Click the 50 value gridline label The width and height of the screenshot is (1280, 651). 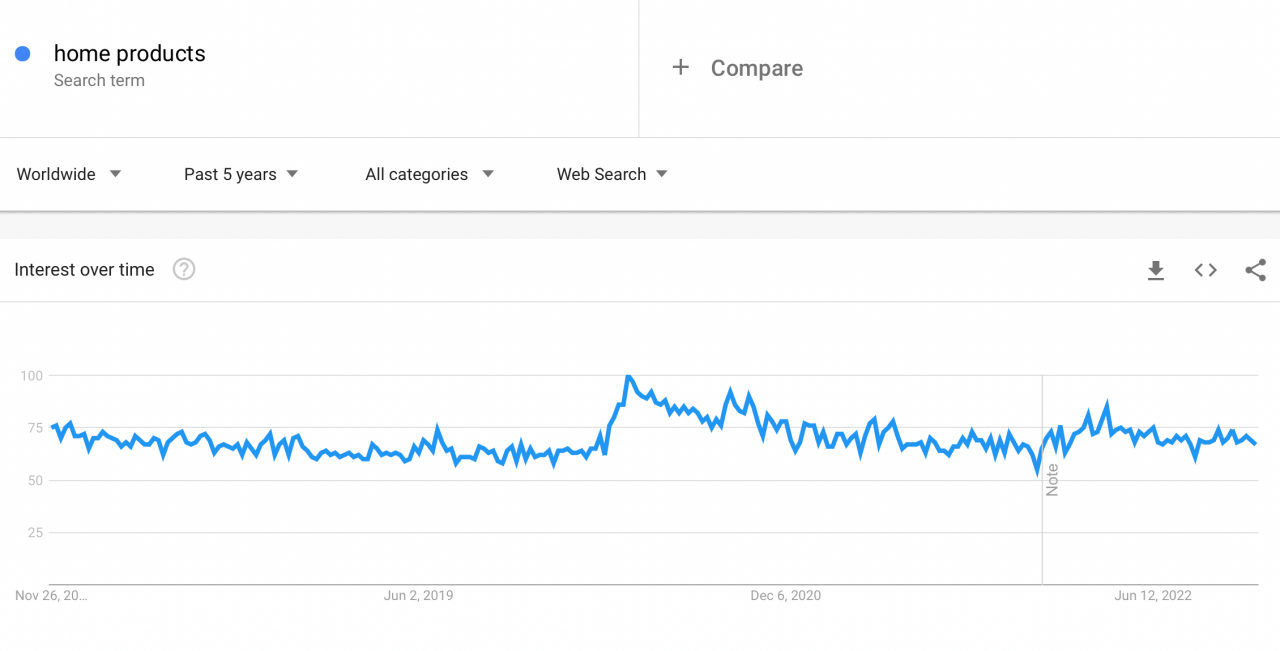(35, 480)
